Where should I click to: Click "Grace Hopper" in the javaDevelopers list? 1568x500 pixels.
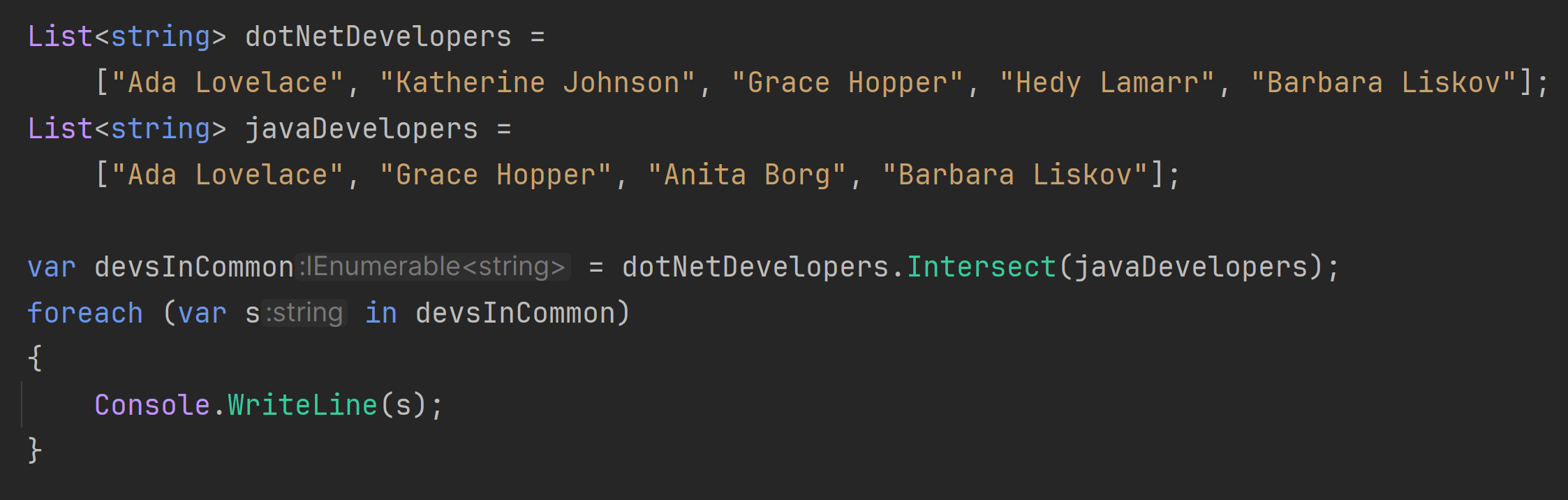click(x=495, y=175)
